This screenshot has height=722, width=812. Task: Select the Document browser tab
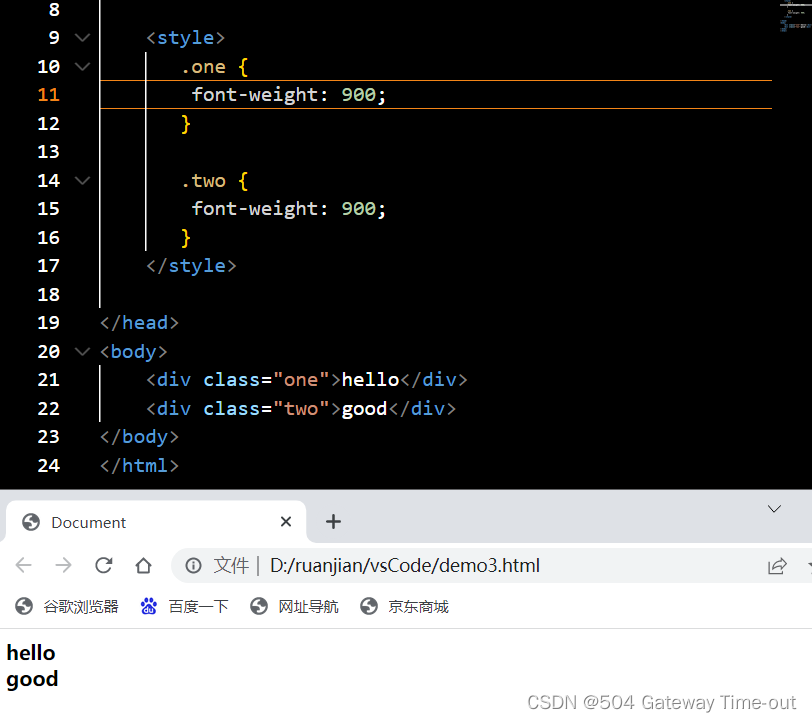pos(156,522)
